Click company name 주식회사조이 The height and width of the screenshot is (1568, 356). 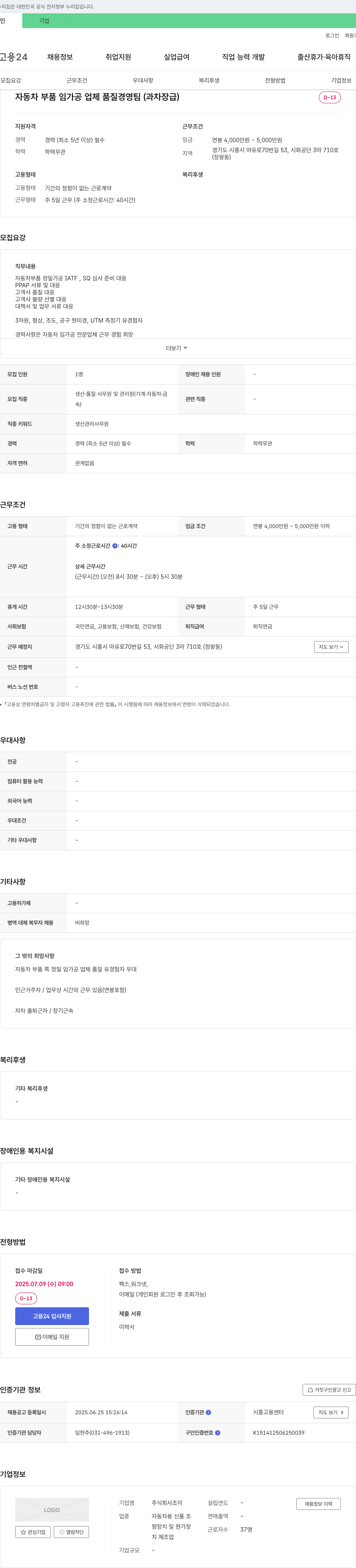point(167,1503)
